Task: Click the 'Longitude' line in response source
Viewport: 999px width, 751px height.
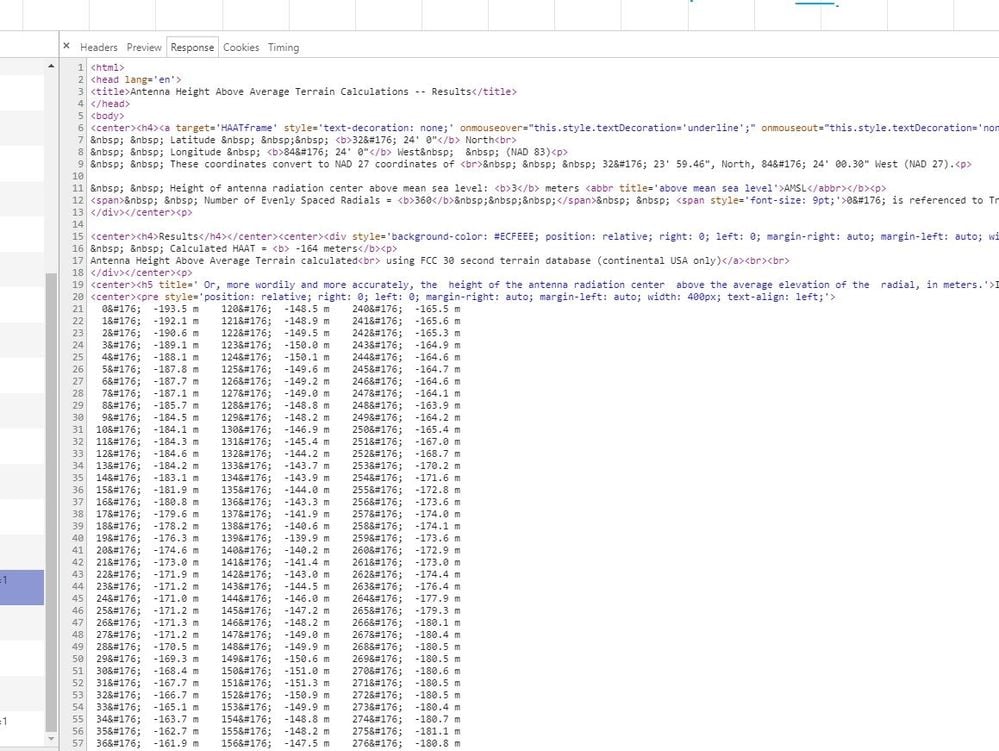Action: (x=329, y=152)
